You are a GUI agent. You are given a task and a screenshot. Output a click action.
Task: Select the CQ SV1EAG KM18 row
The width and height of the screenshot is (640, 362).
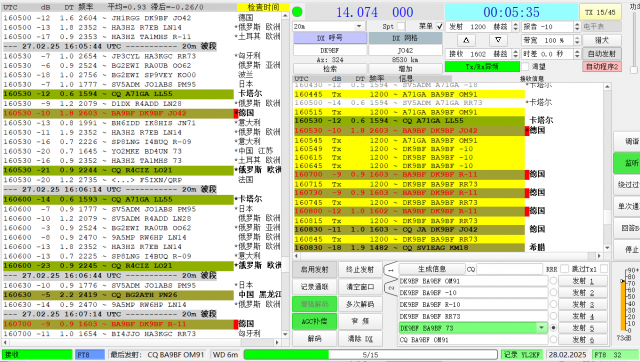pyautogui.click(x=409, y=247)
